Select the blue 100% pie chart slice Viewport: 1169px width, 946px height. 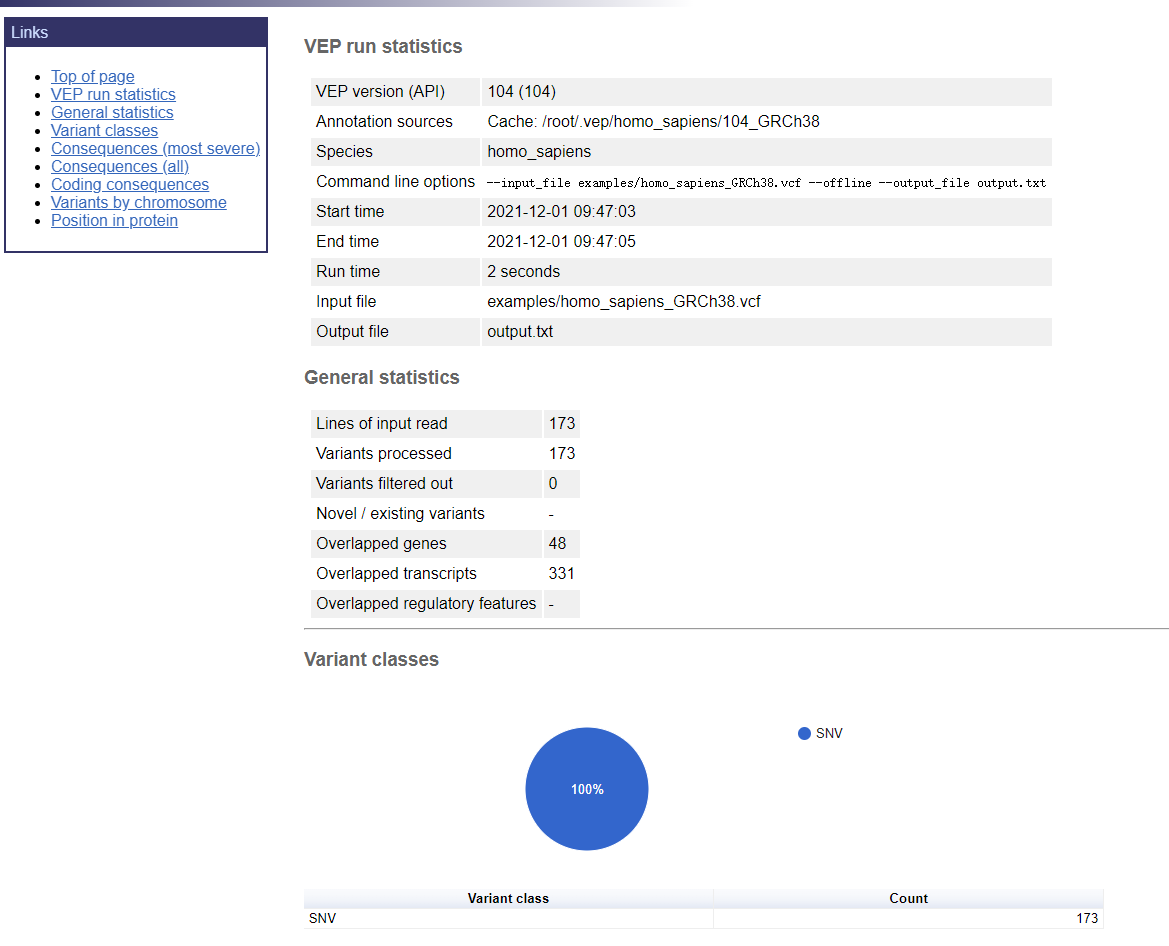[x=587, y=789]
